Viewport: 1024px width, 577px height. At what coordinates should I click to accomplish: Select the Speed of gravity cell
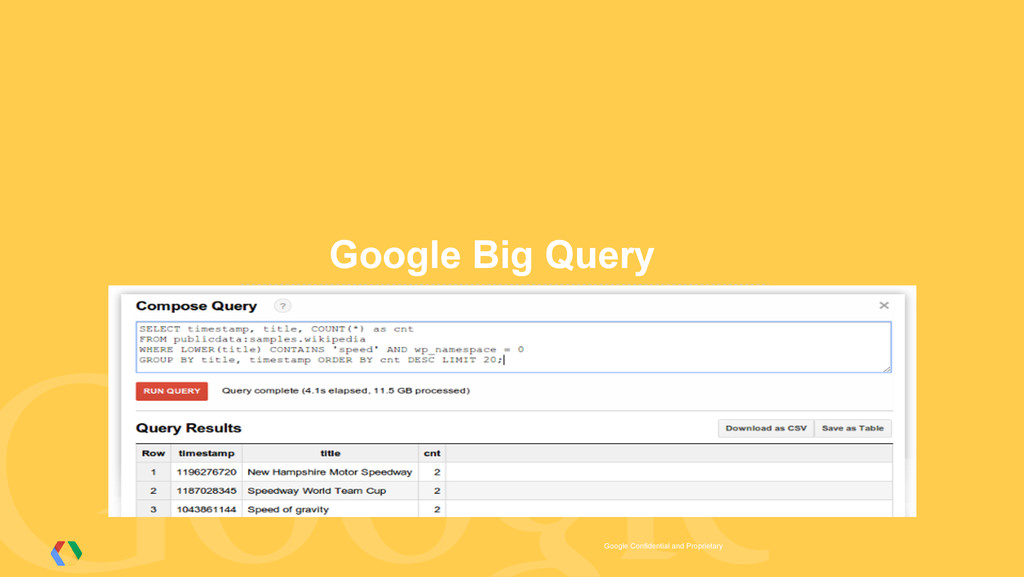click(330, 509)
